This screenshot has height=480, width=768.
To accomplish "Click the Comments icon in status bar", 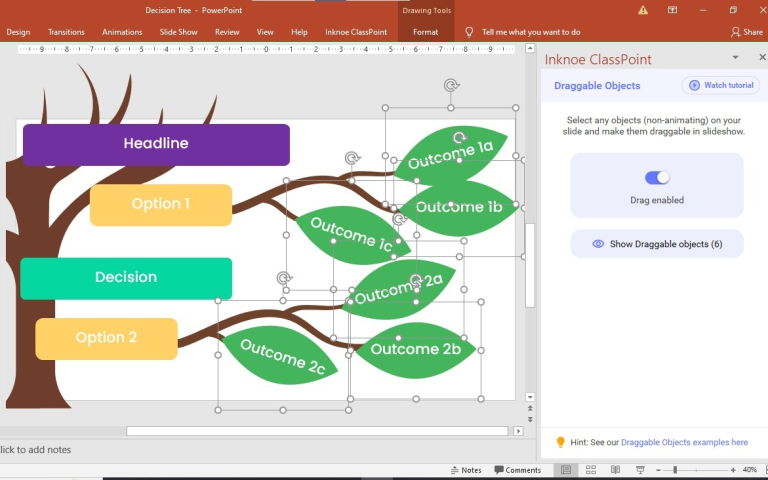I will pyautogui.click(x=517, y=470).
